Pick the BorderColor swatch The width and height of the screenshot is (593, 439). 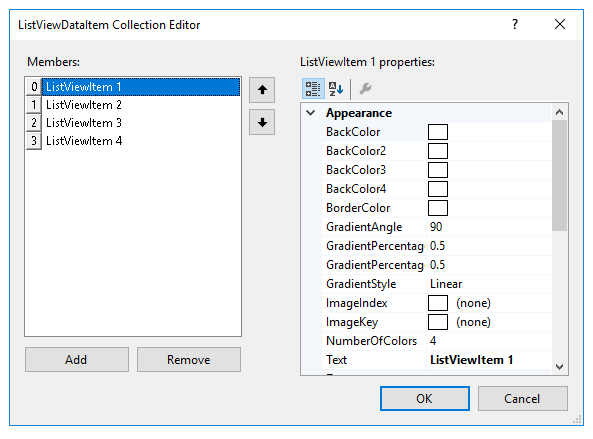(x=438, y=208)
